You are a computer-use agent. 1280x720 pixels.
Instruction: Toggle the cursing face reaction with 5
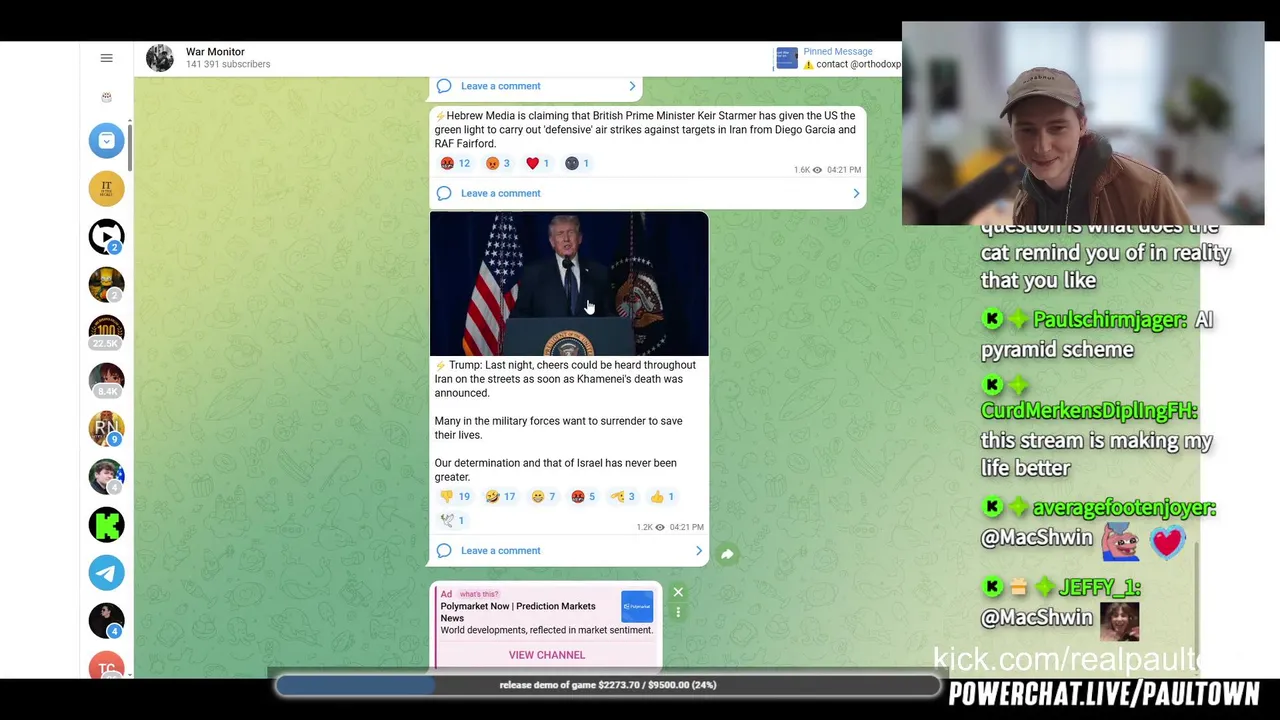[x=583, y=496]
